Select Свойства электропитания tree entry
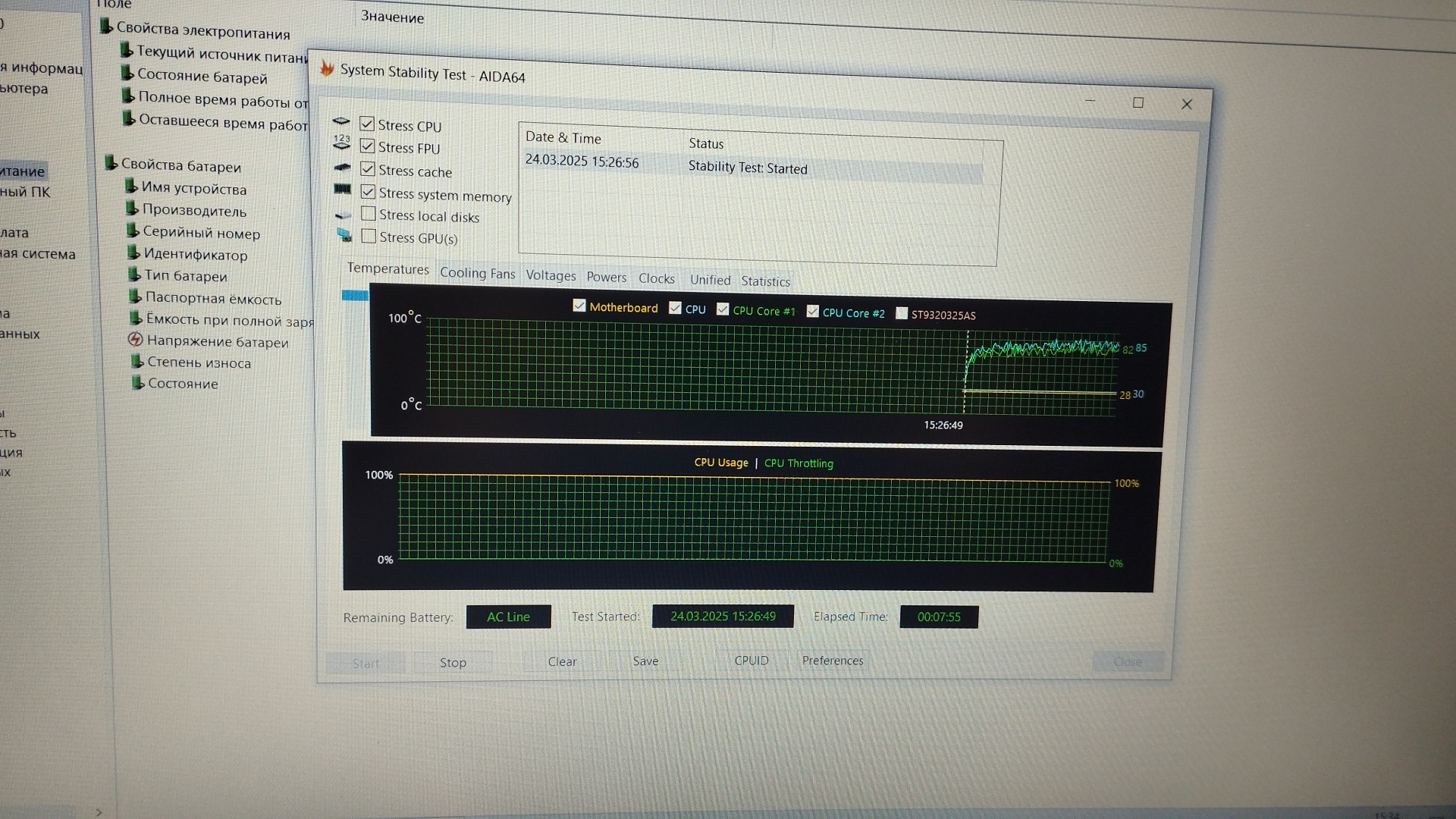This screenshot has width=1456, height=819. (x=202, y=32)
